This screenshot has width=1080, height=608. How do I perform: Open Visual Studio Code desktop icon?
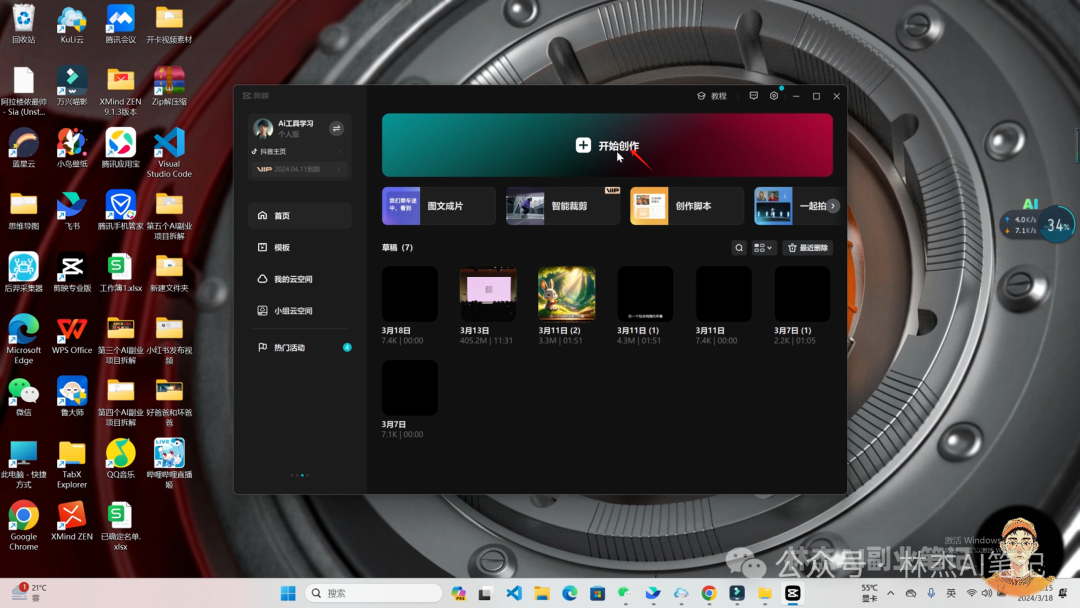[x=169, y=153]
